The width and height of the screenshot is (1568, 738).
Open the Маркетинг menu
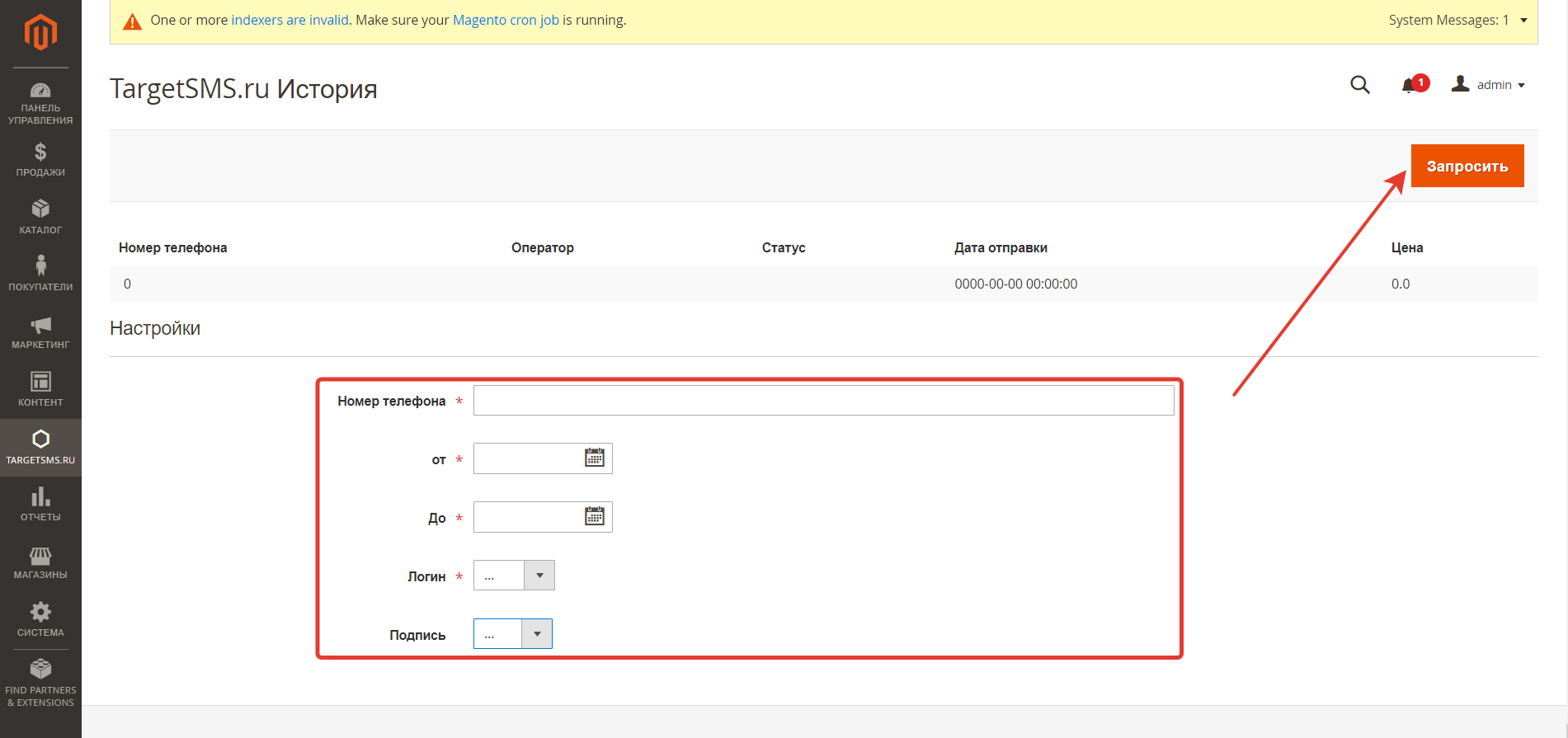point(40,332)
